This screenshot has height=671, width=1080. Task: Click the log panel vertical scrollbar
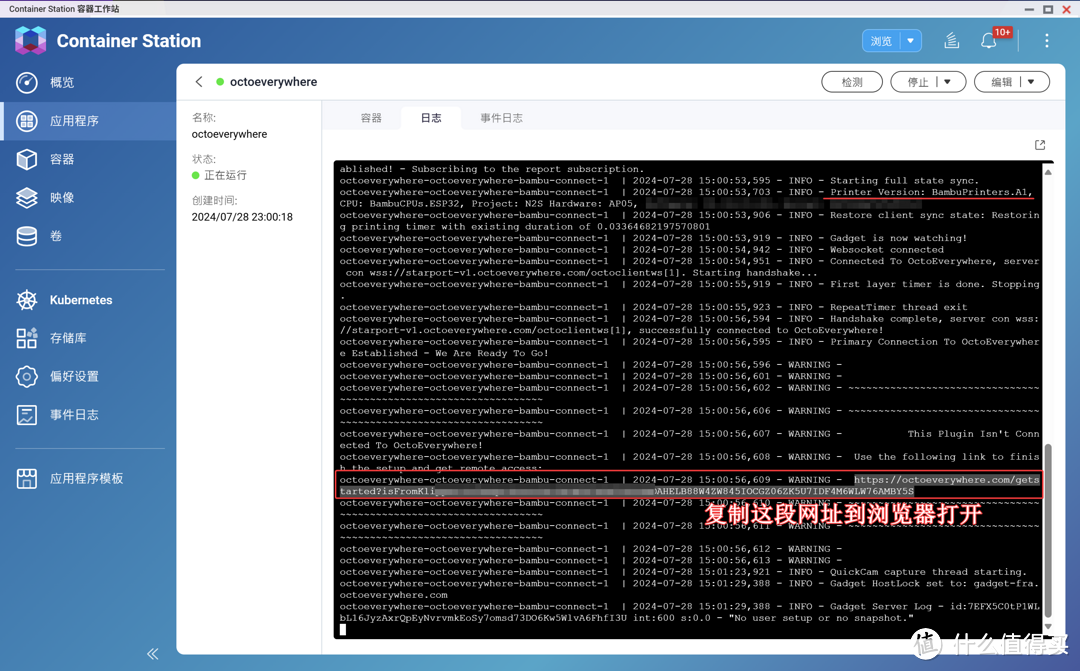click(x=1047, y=530)
